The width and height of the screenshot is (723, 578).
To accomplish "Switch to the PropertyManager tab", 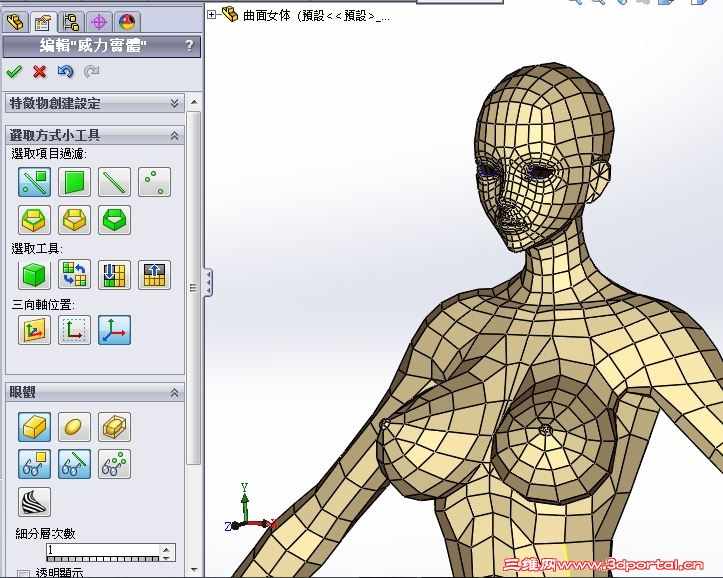I will [43, 21].
